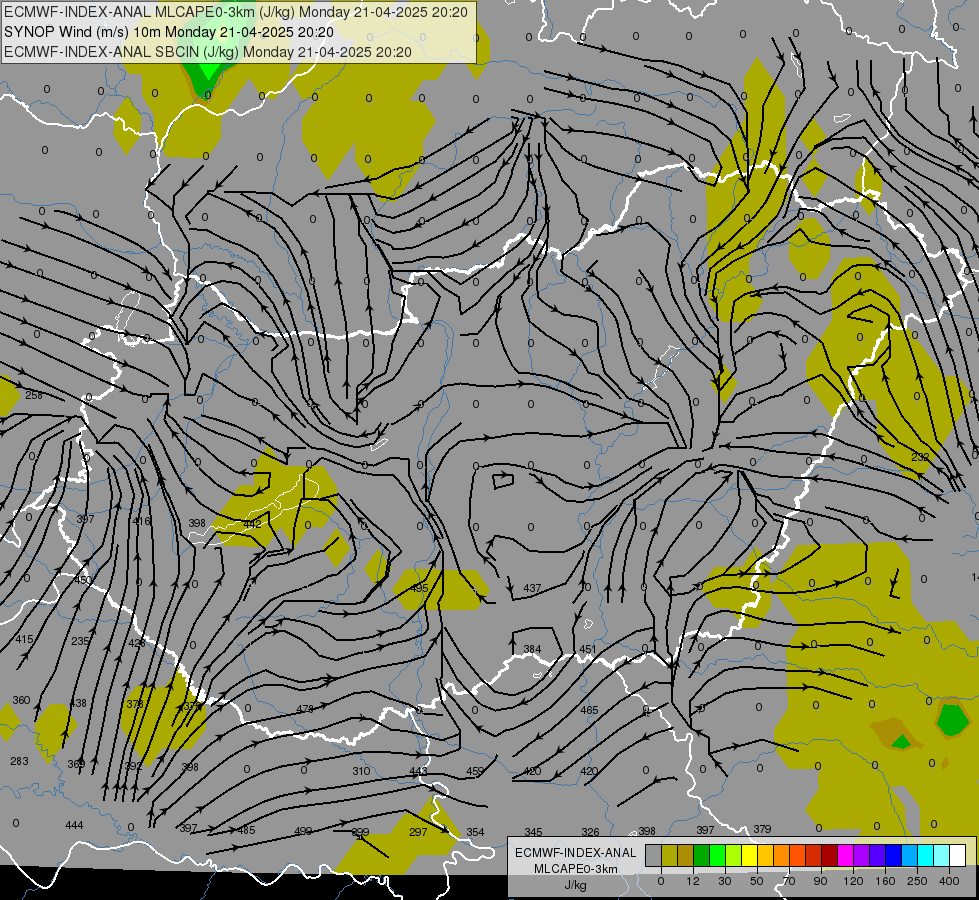Image resolution: width=979 pixels, height=900 pixels.
Task: Click the gray swatch in the legend
Action: pos(653,855)
